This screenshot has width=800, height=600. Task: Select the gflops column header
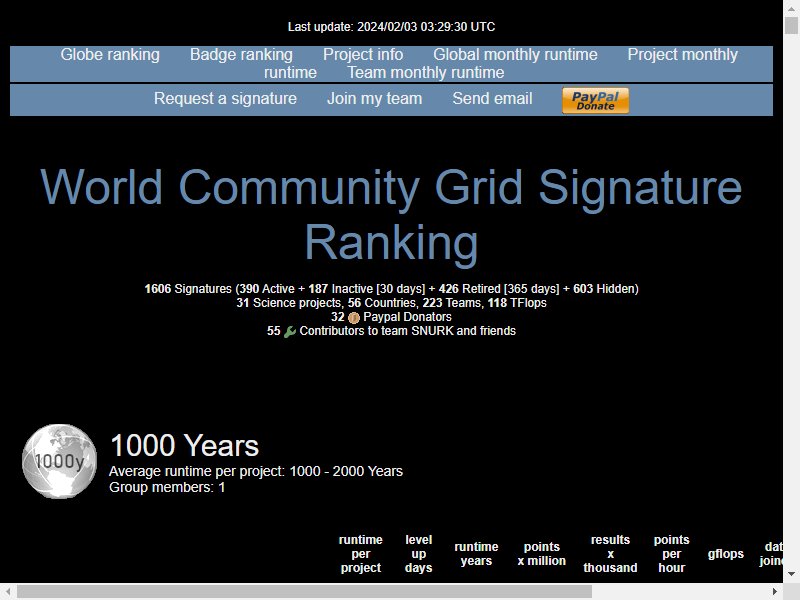pos(726,554)
